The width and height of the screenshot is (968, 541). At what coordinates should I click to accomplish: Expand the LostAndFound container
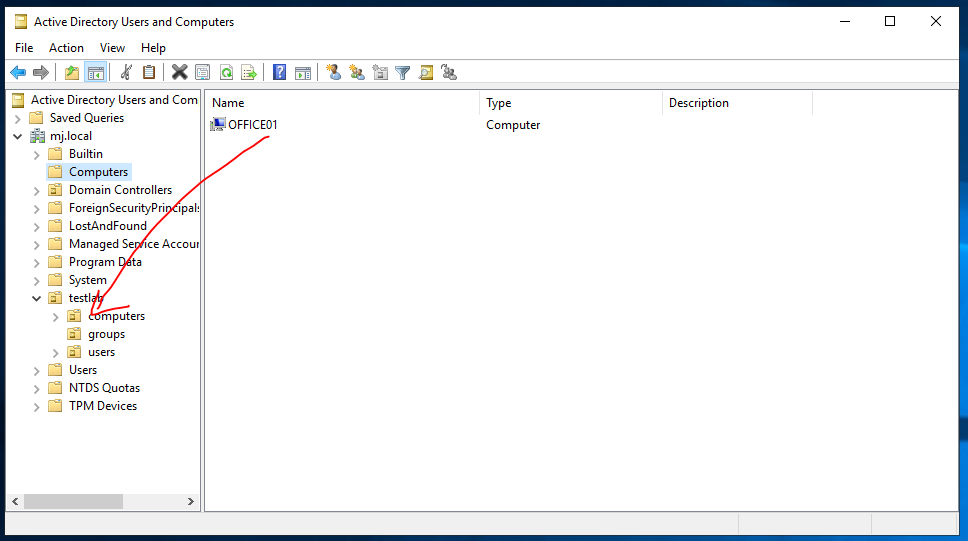36,227
